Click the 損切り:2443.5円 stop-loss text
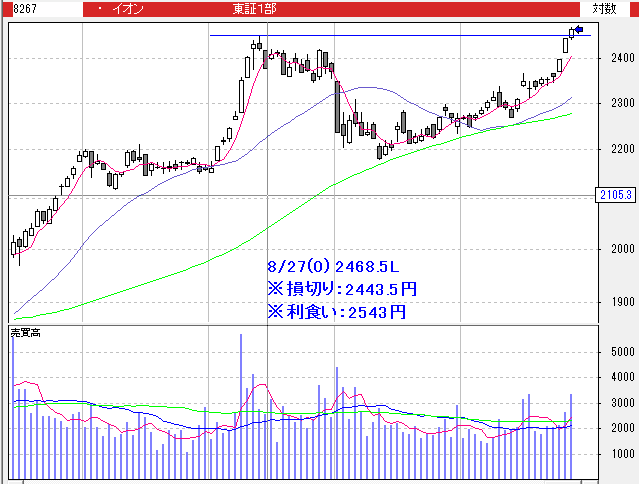Viewport: 640px width, 484px height. (342, 289)
